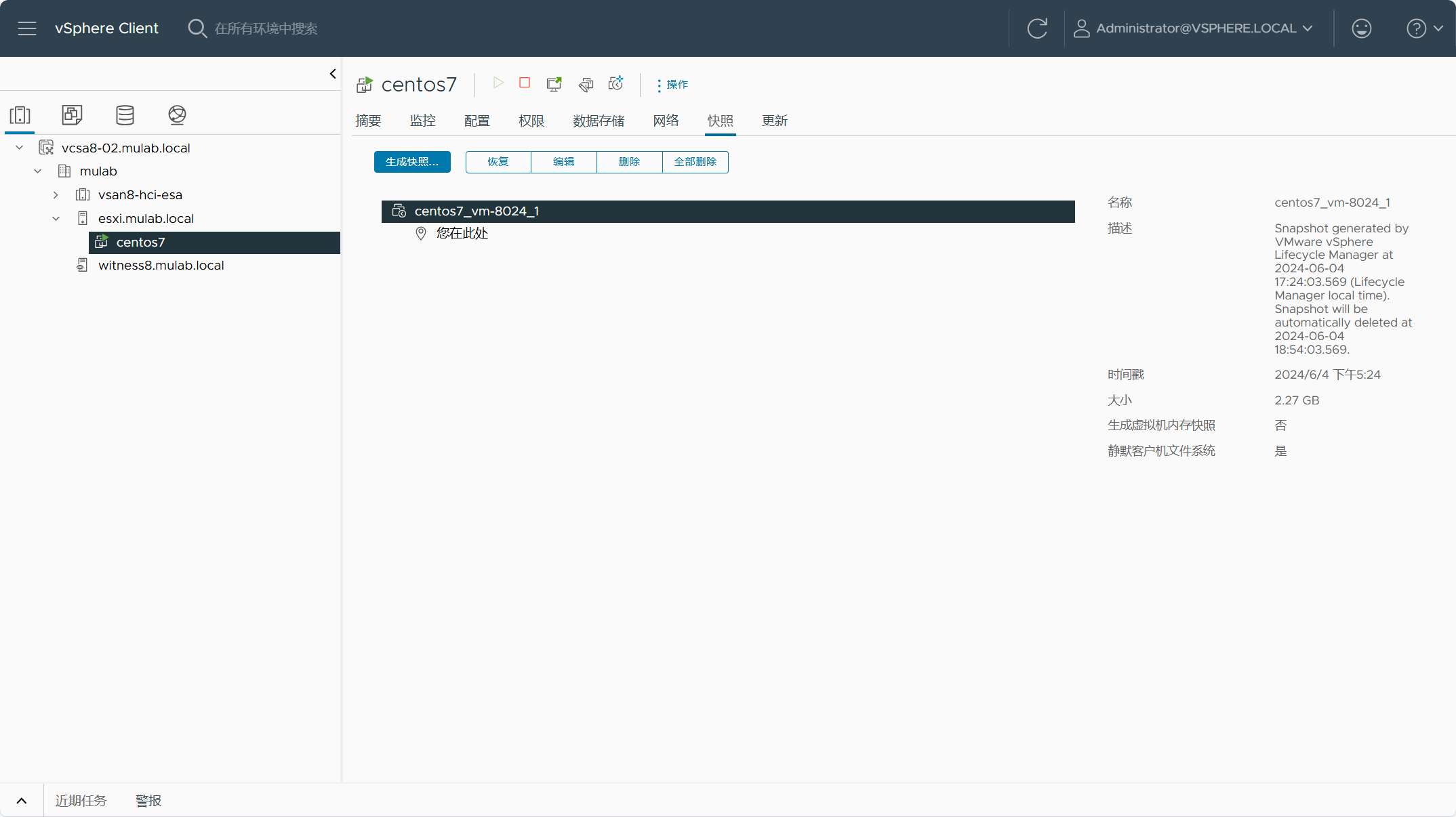Screen dimensions: 1456x817
Task: Click the global search field
Action: (266, 28)
